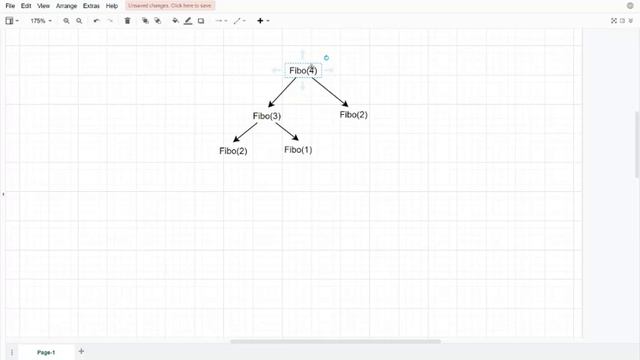This screenshot has width=640, height=360.
Task: Click Unsaved changes save notice
Action: (x=170, y=6)
